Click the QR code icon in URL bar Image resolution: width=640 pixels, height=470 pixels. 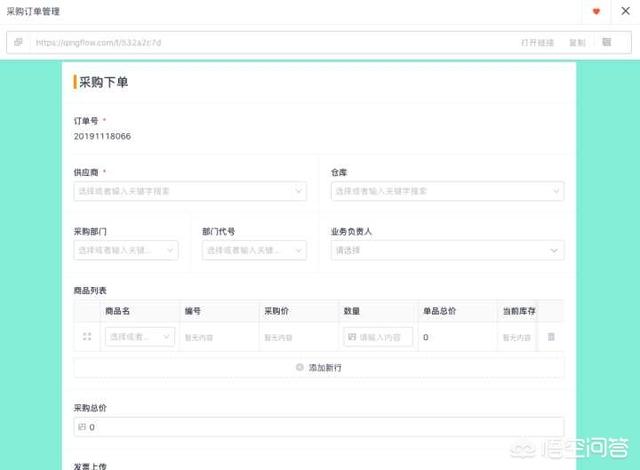point(606,42)
